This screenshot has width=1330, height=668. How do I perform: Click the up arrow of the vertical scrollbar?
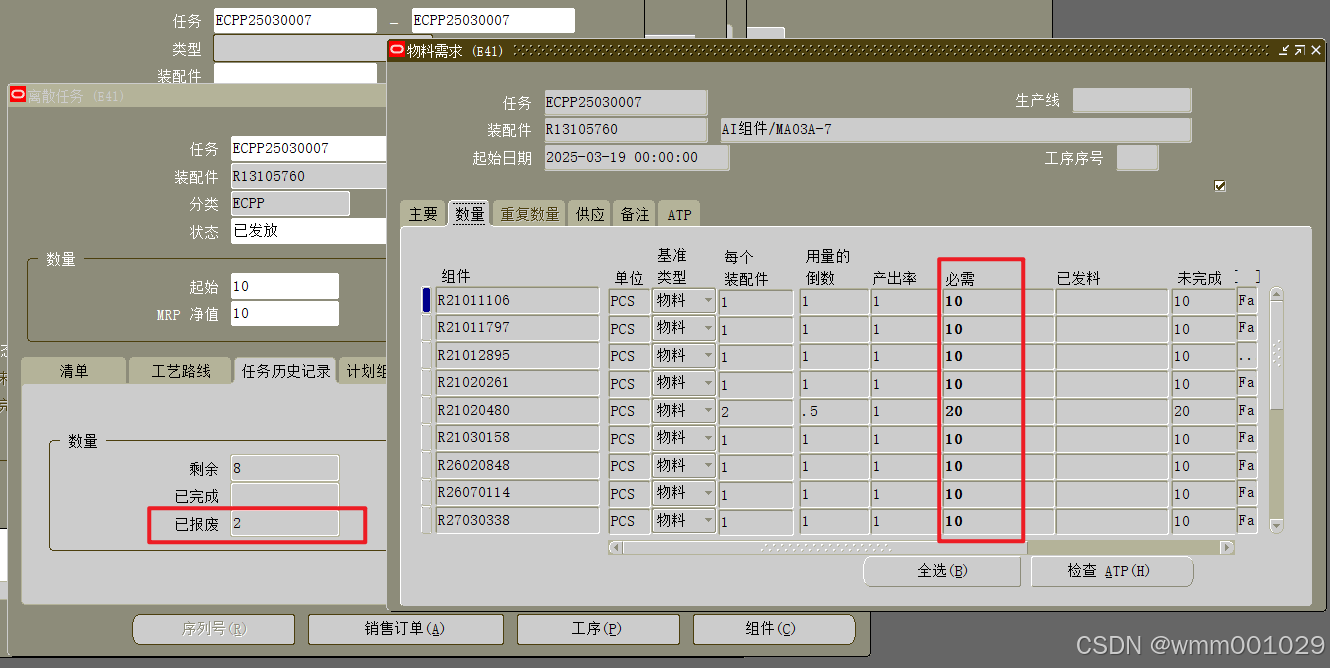tap(1278, 293)
